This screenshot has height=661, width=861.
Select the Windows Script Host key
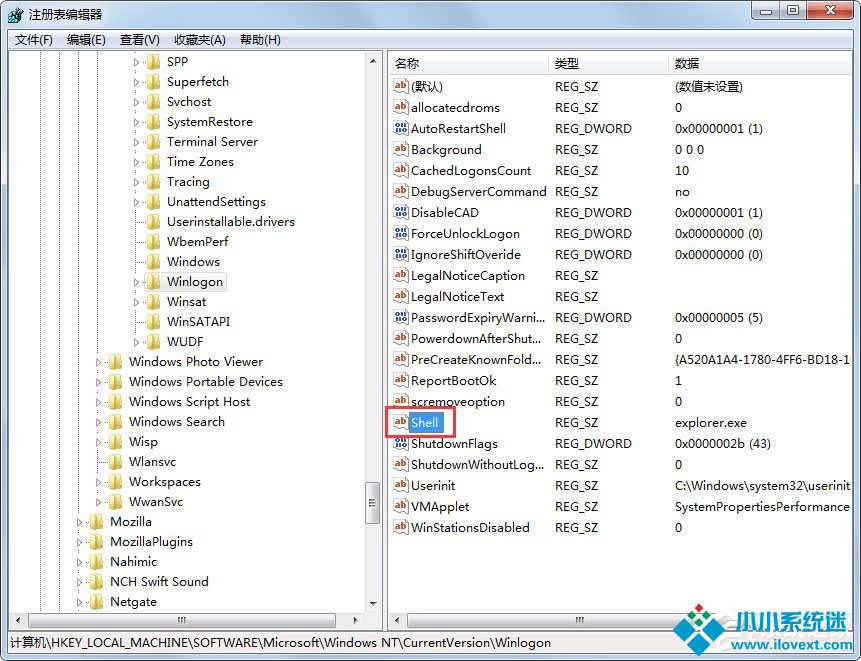(x=189, y=402)
